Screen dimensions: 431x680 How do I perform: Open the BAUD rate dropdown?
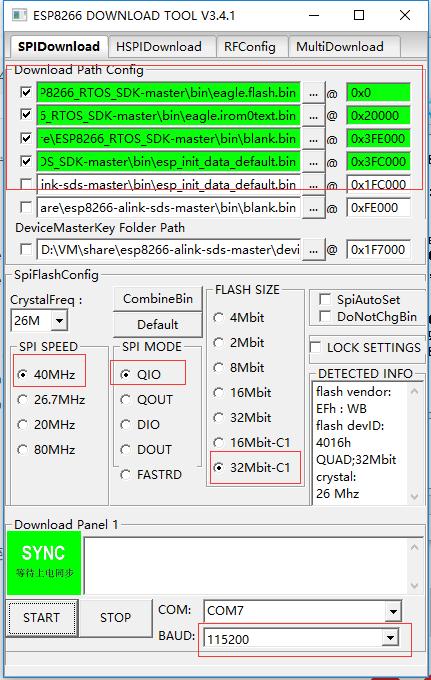pyautogui.click(x=391, y=637)
